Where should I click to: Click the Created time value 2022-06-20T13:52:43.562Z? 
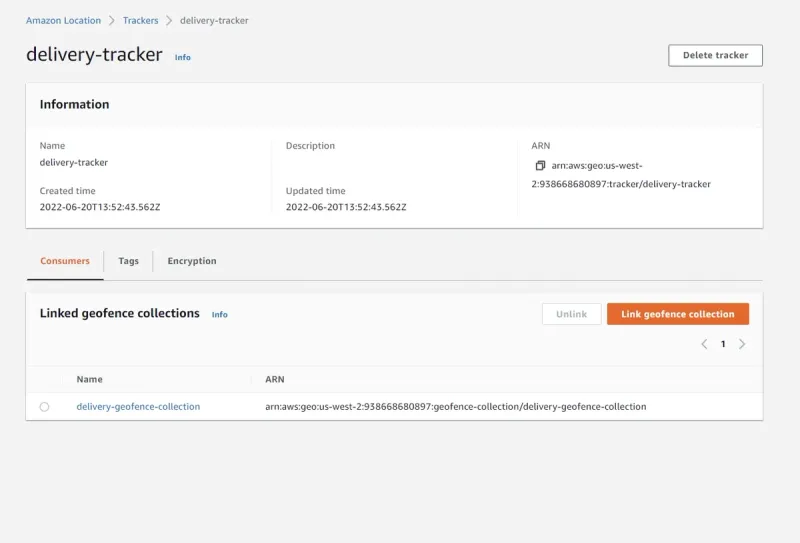[x=100, y=207]
